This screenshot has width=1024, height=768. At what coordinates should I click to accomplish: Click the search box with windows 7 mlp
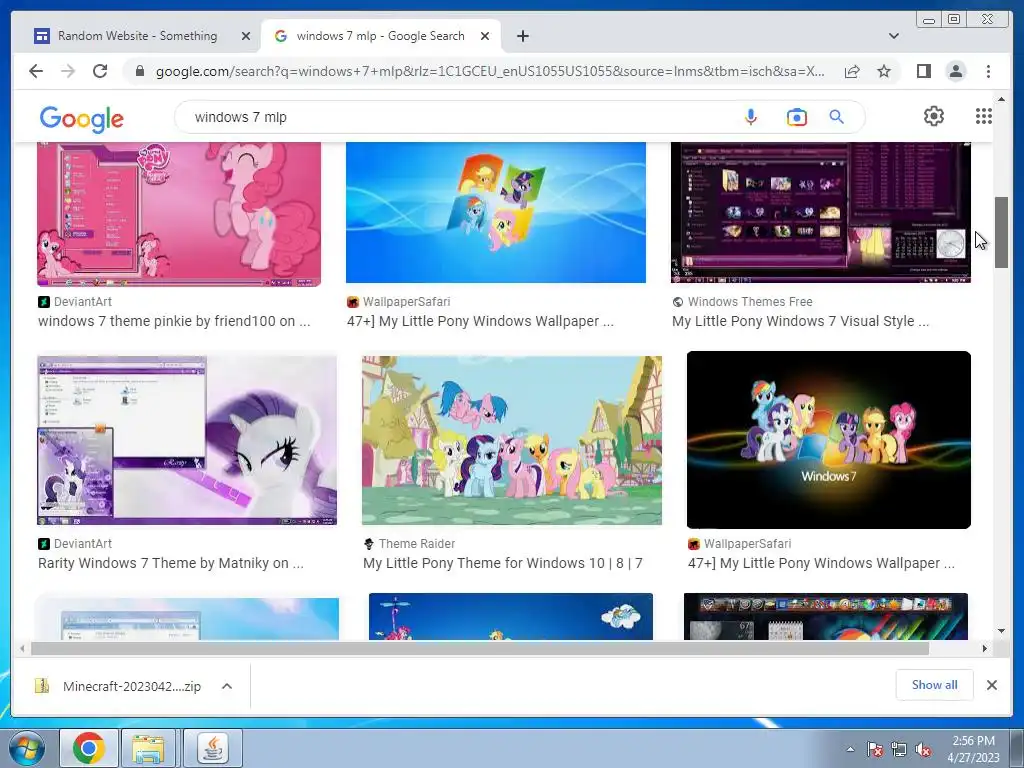pyautogui.click(x=457, y=117)
